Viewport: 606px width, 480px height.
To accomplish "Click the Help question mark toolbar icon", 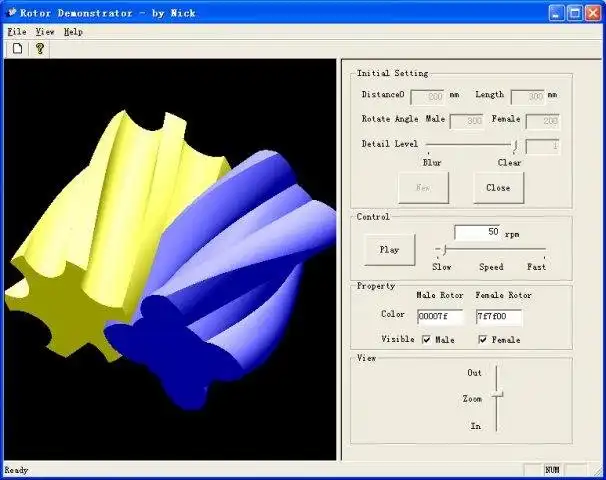I will 39,49.
